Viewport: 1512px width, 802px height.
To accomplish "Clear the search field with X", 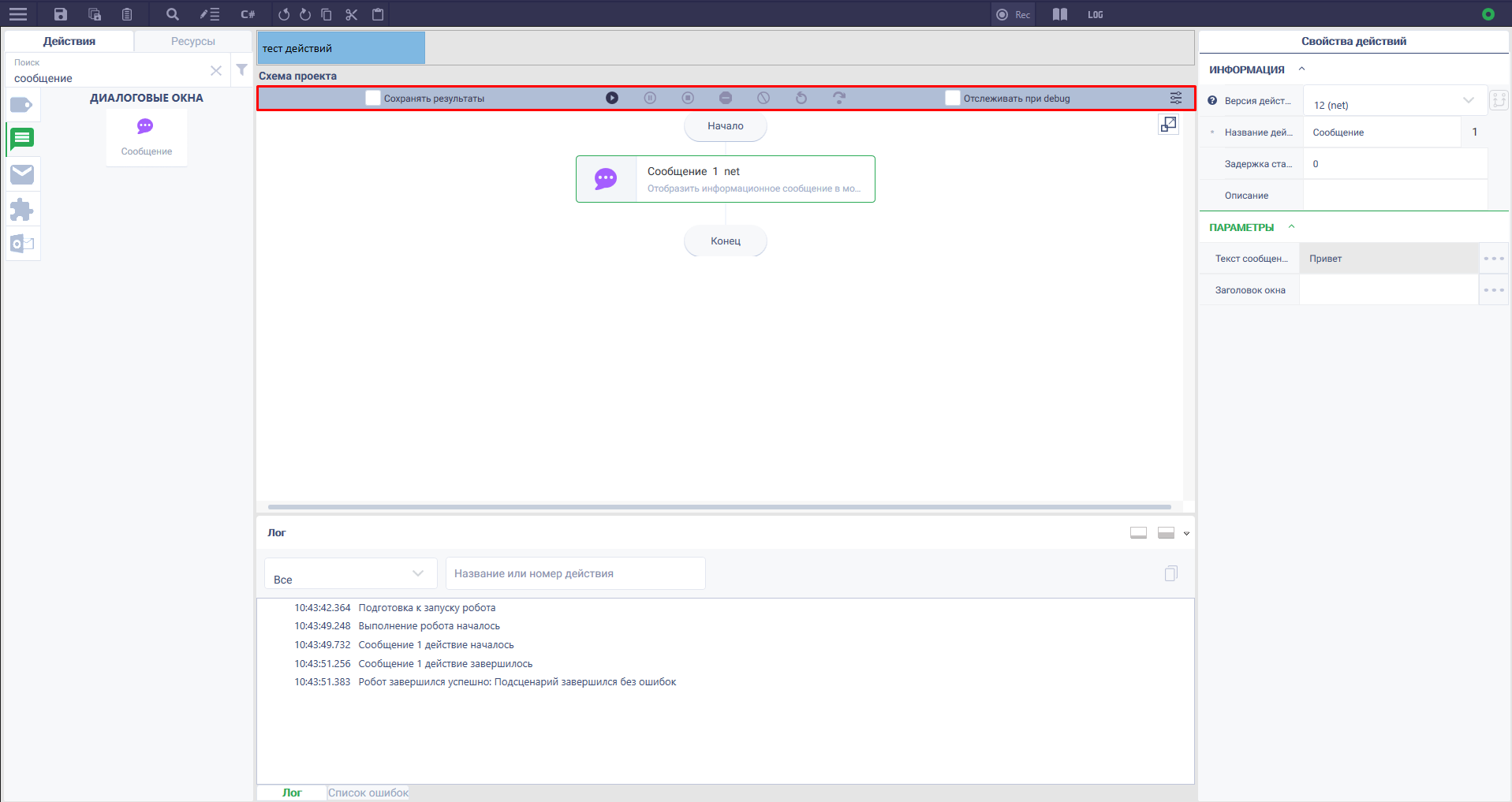I will 216,71.
